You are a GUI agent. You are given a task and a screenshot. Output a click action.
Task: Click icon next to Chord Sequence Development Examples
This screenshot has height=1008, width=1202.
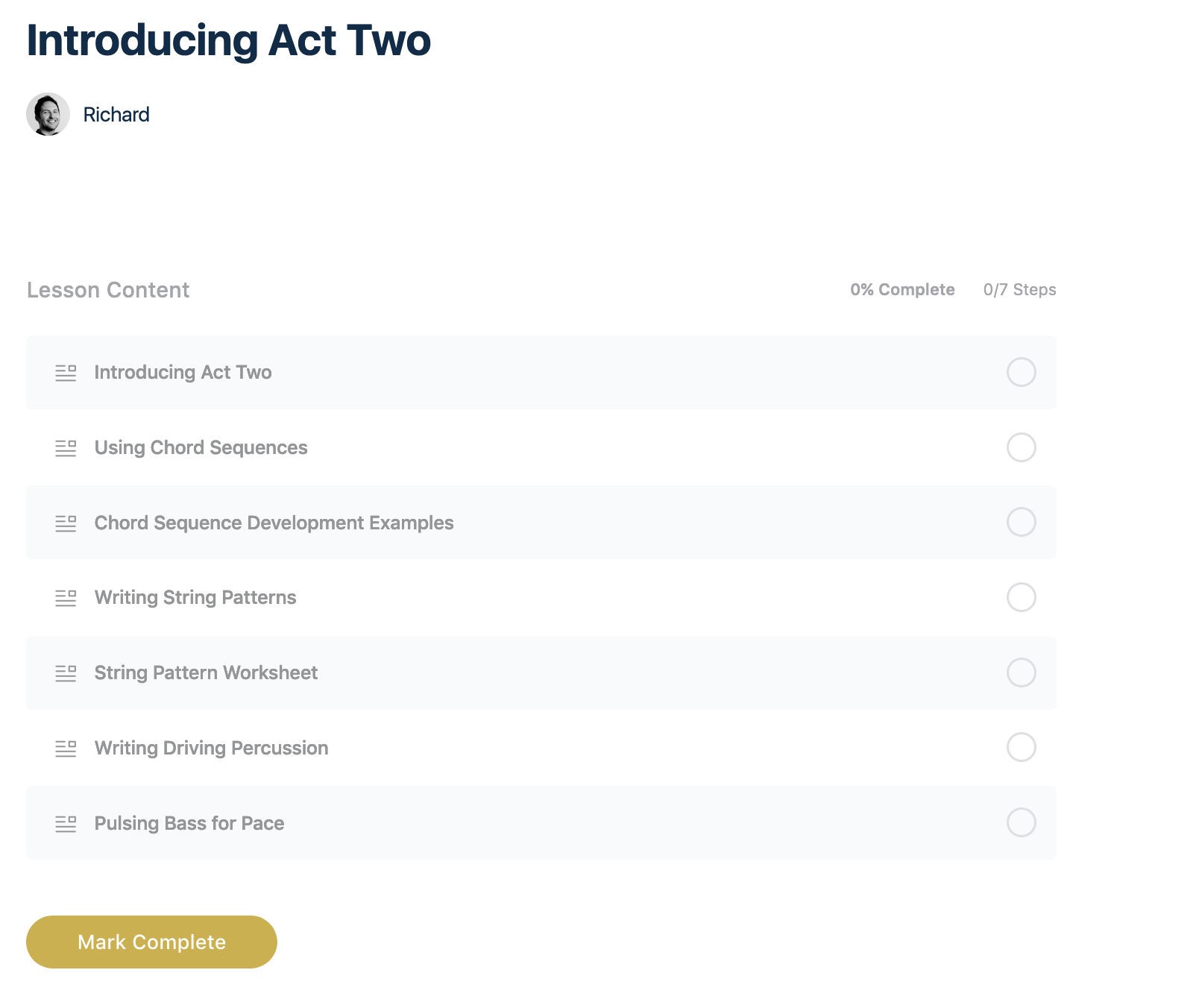[x=66, y=523]
